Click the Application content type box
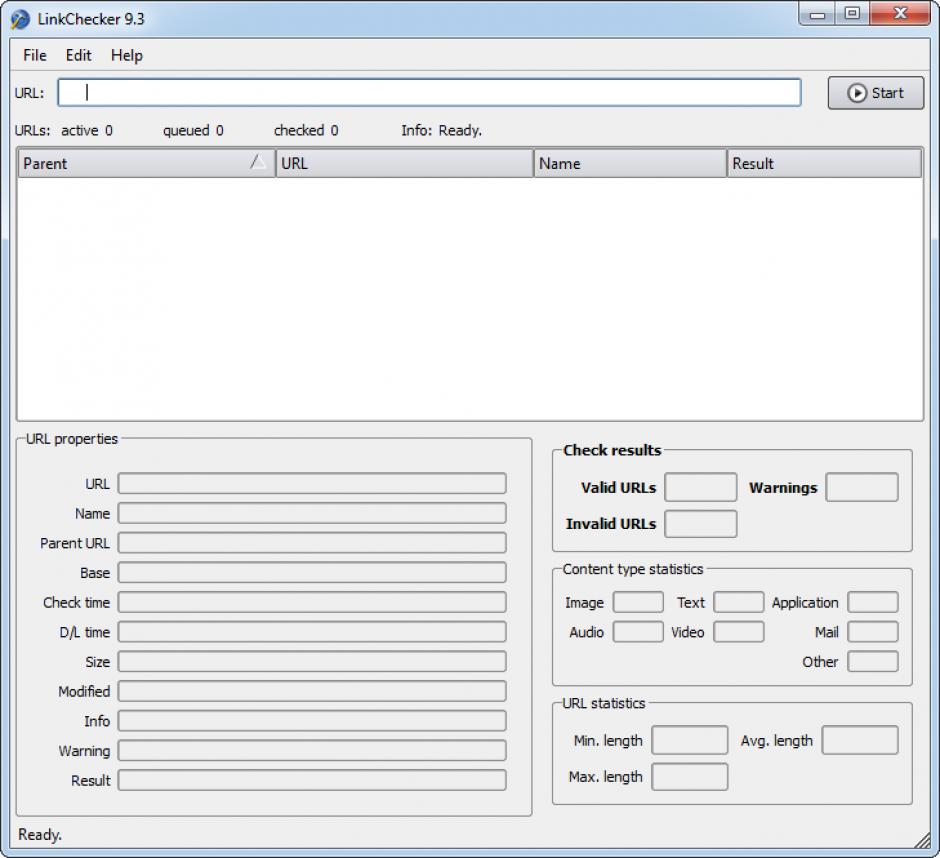The height and width of the screenshot is (858, 940). click(873, 602)
